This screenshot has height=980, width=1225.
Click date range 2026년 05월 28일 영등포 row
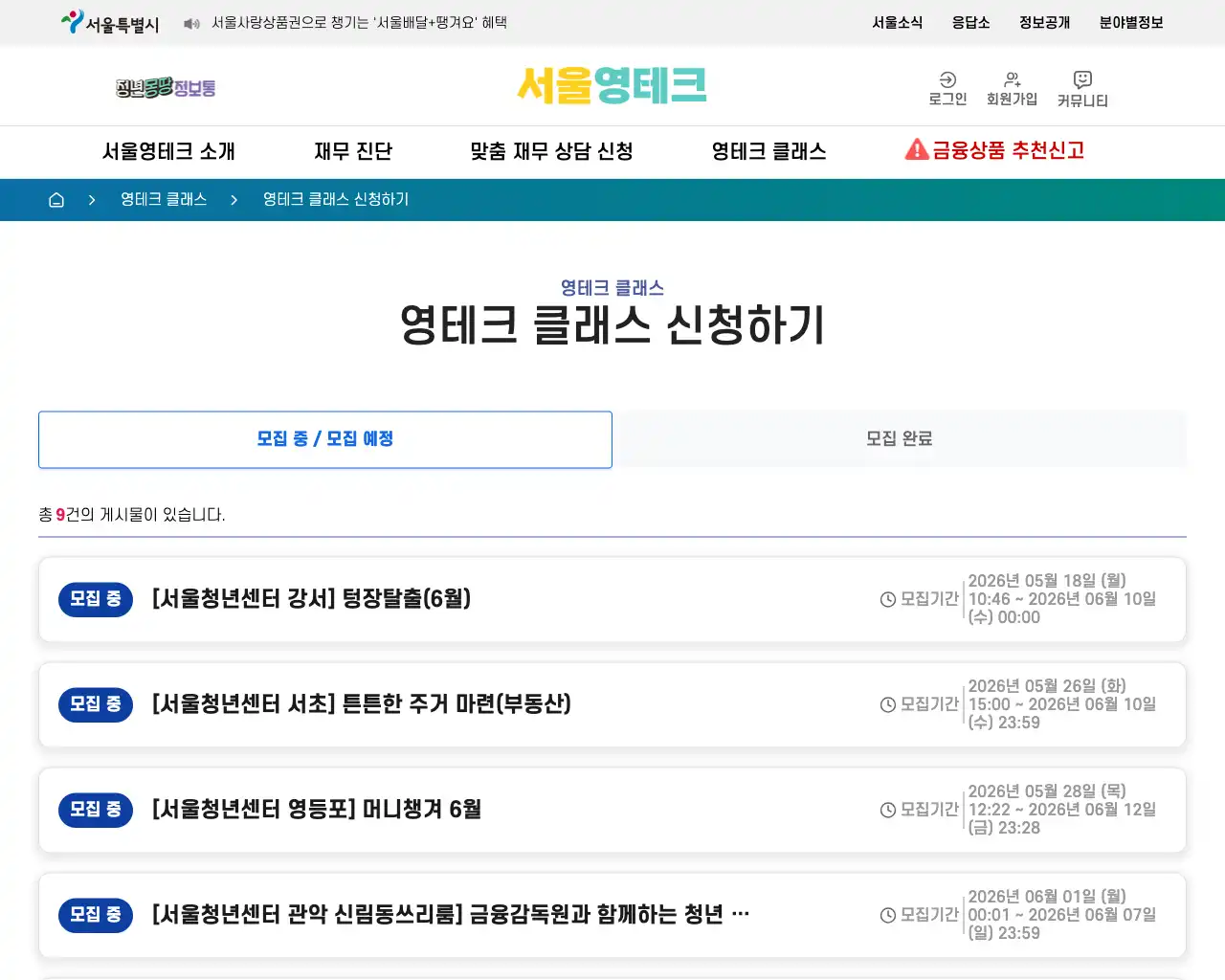click(1062, 810)
